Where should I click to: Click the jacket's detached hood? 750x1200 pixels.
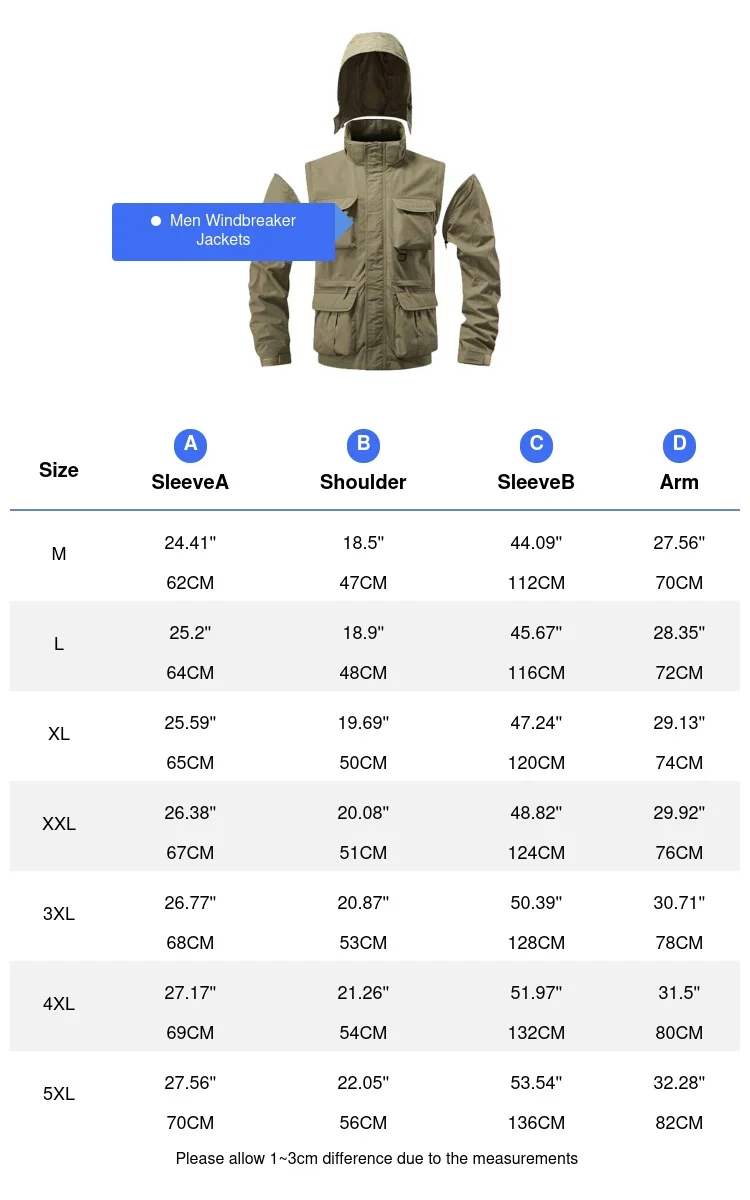click(372, 80)
